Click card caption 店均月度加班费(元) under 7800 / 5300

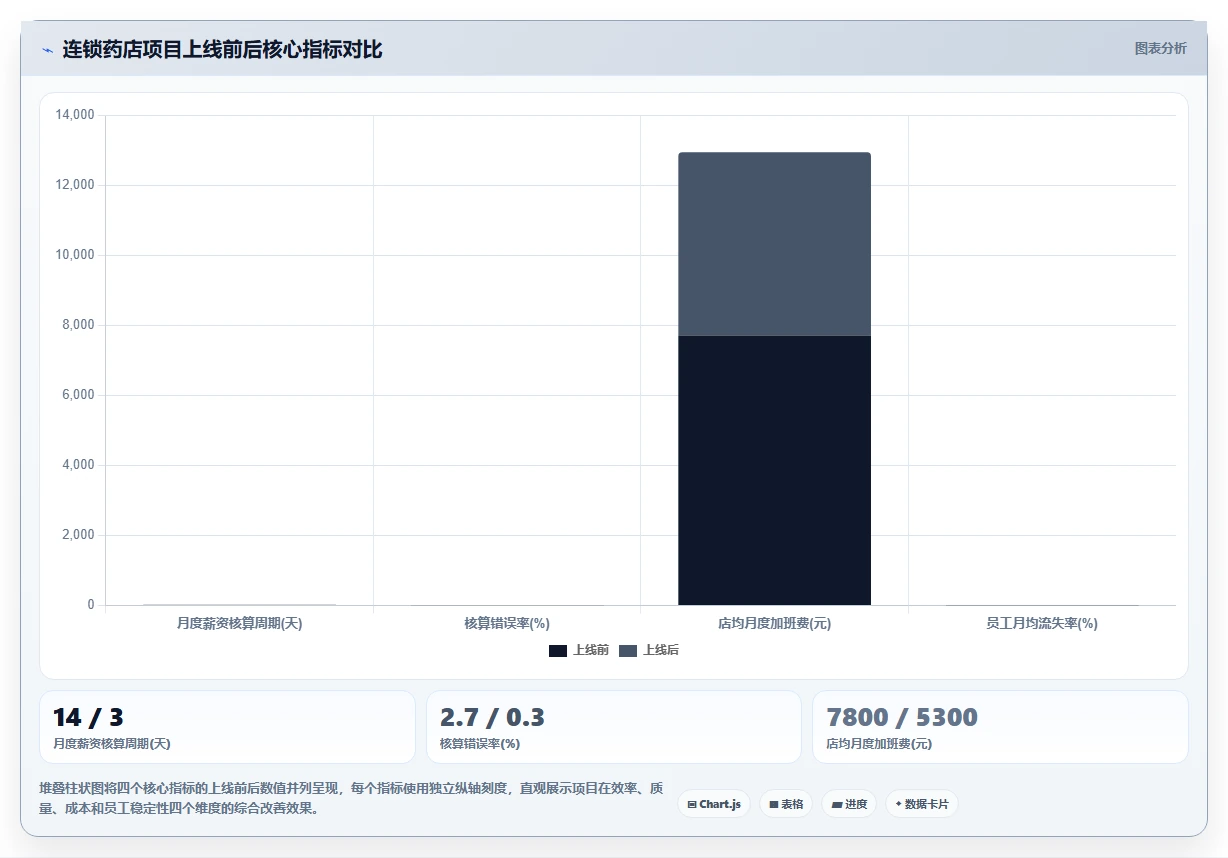tap(879, 744)
